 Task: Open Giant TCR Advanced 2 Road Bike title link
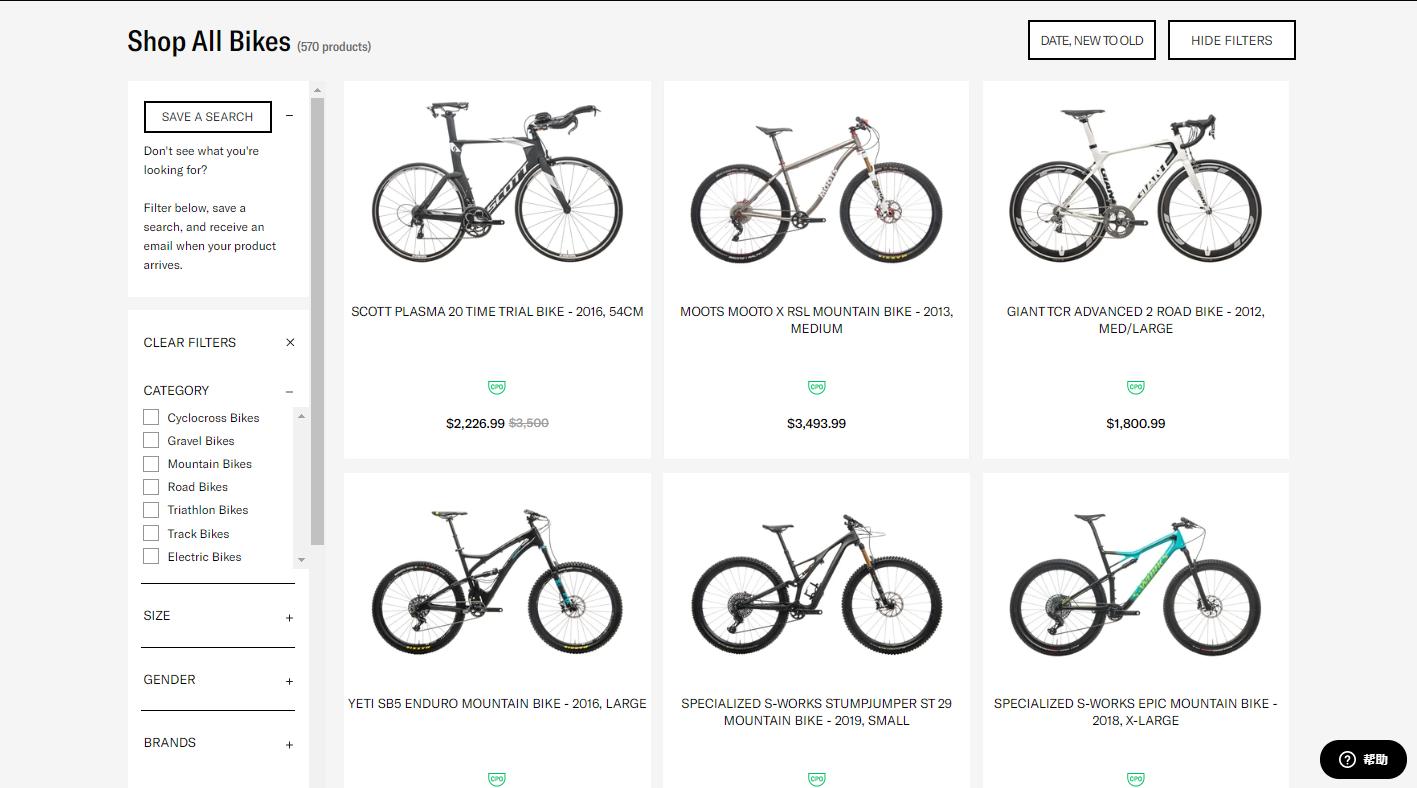coord(1135,320)
